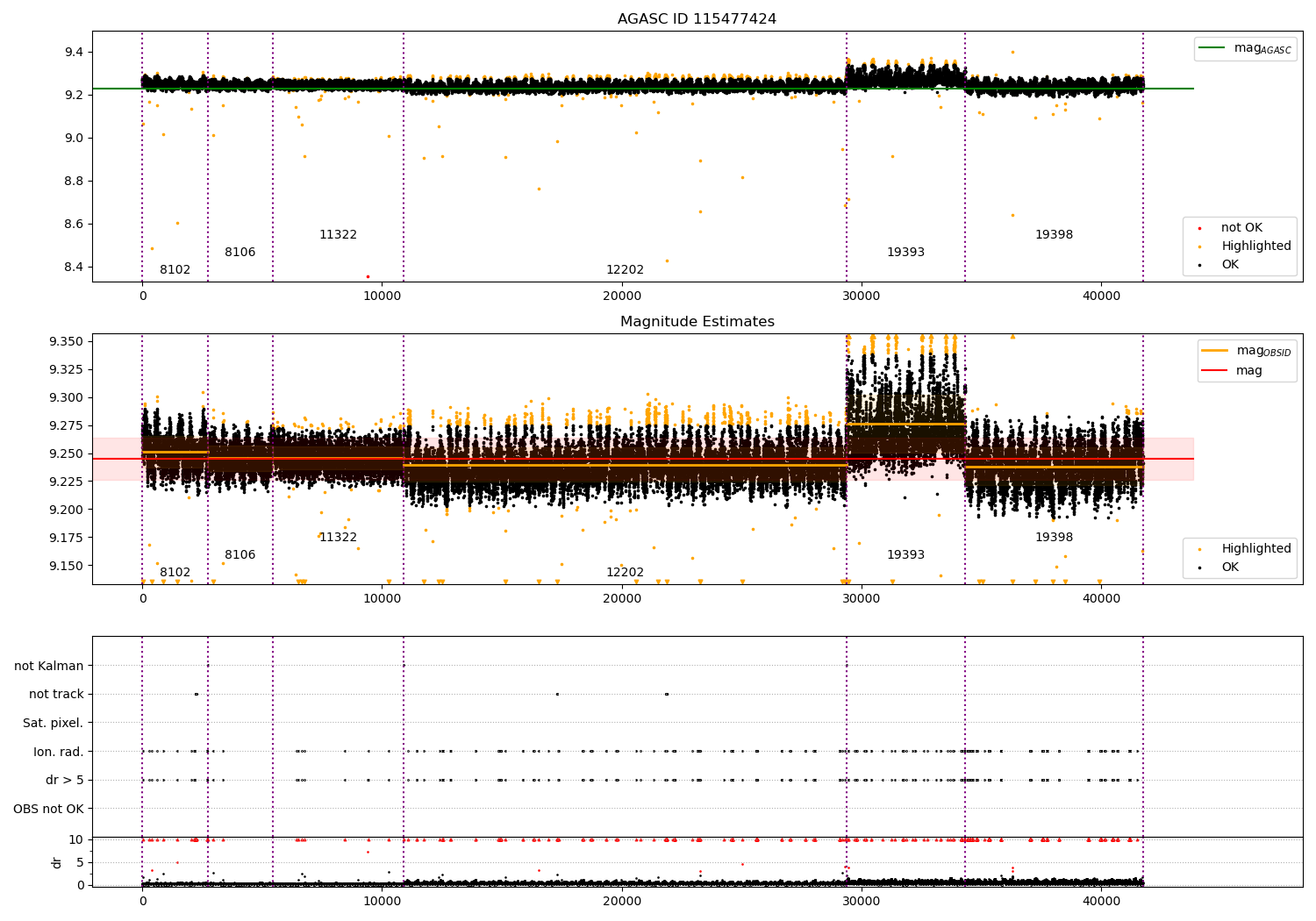Screen dimensions: 1316x921
Task: Select the 'dr > 5' row label
Action: [65, 781]
